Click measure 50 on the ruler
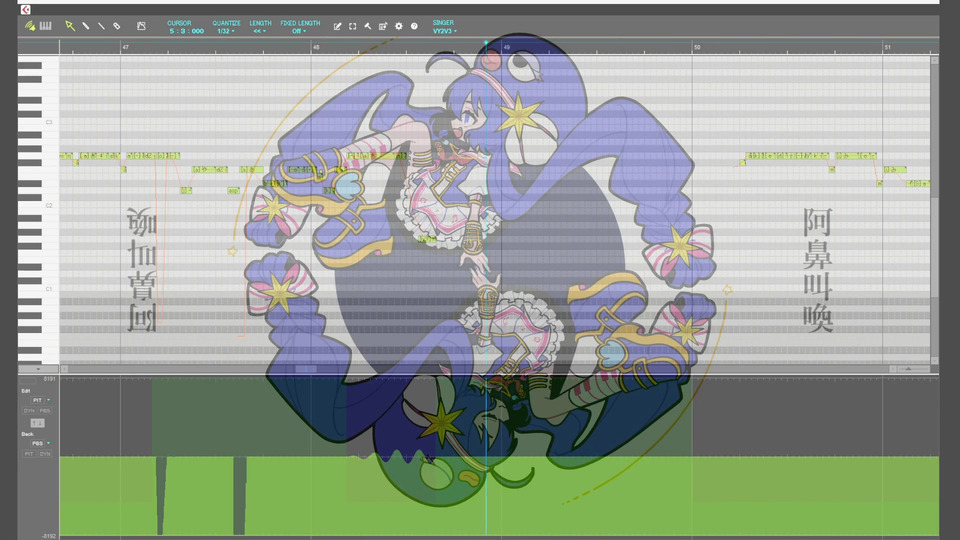The height and width of the screenshot is (540, 960). tap(697, 47)
